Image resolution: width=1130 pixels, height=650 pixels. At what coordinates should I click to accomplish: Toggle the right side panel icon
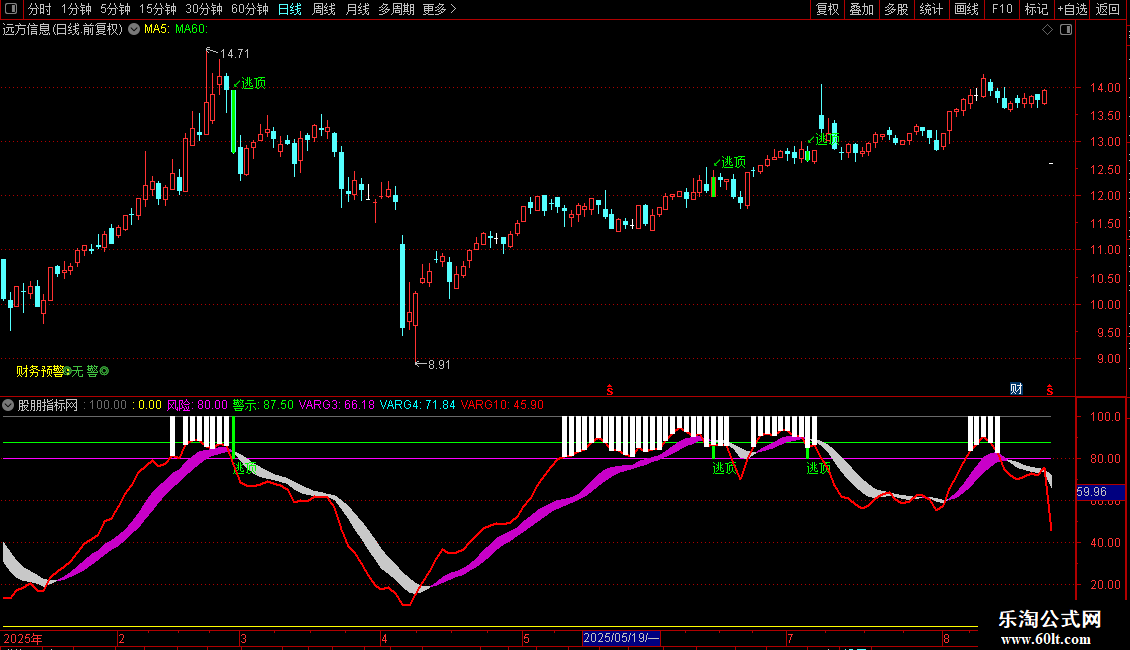click(1066, 30)
